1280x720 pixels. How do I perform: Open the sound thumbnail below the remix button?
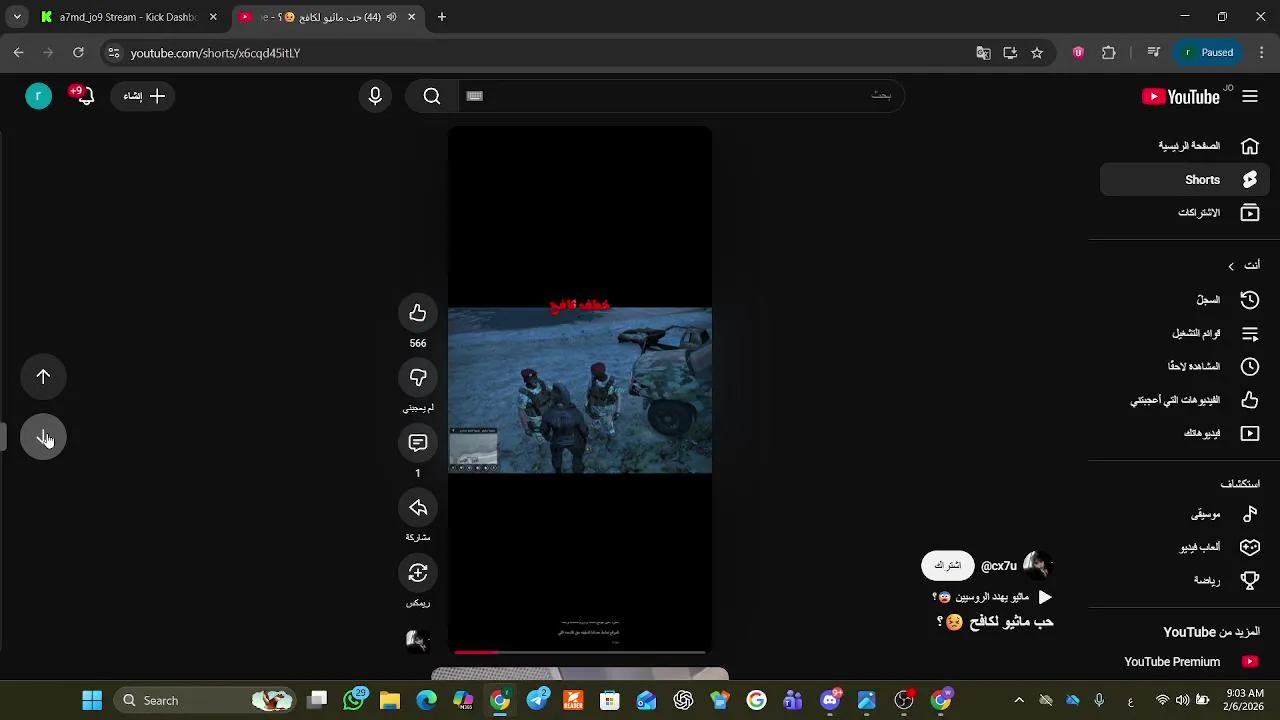point(418,640)
